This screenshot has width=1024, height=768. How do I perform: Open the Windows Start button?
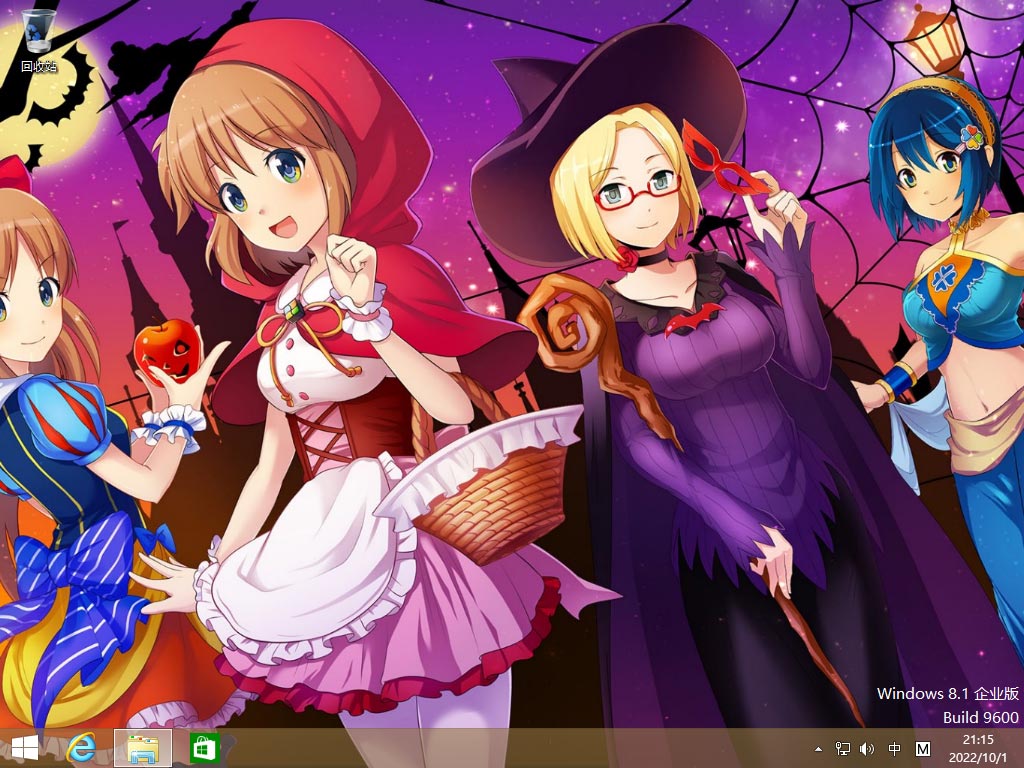[x=24, y=748]
